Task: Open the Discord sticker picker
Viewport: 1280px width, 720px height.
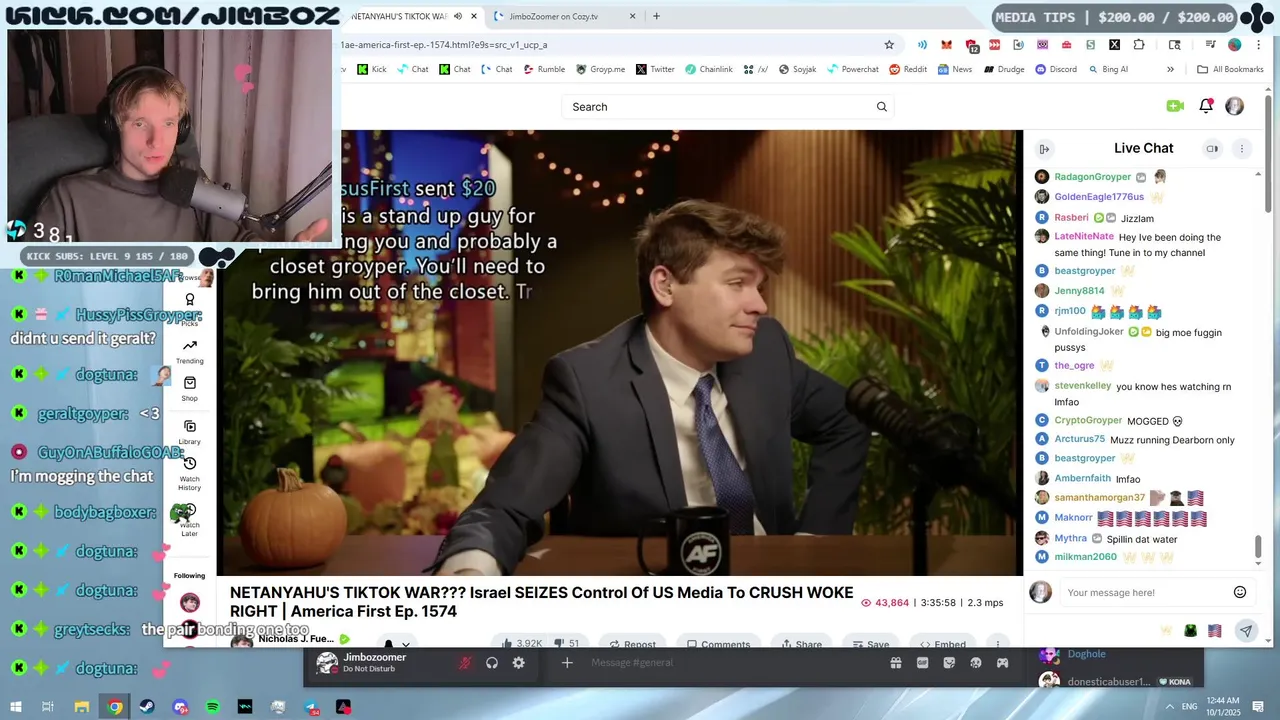Action: pos(949,663)
